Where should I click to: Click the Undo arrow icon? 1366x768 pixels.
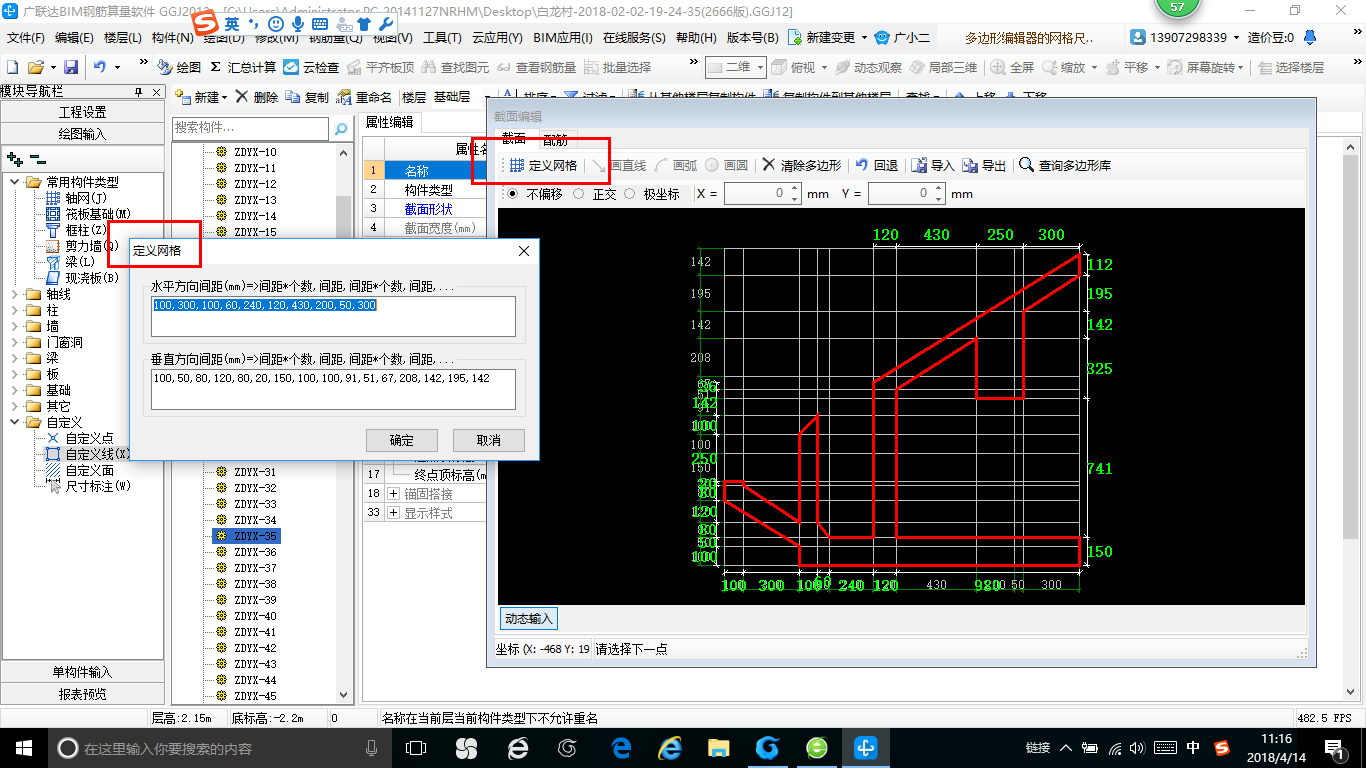pos(100,67)
